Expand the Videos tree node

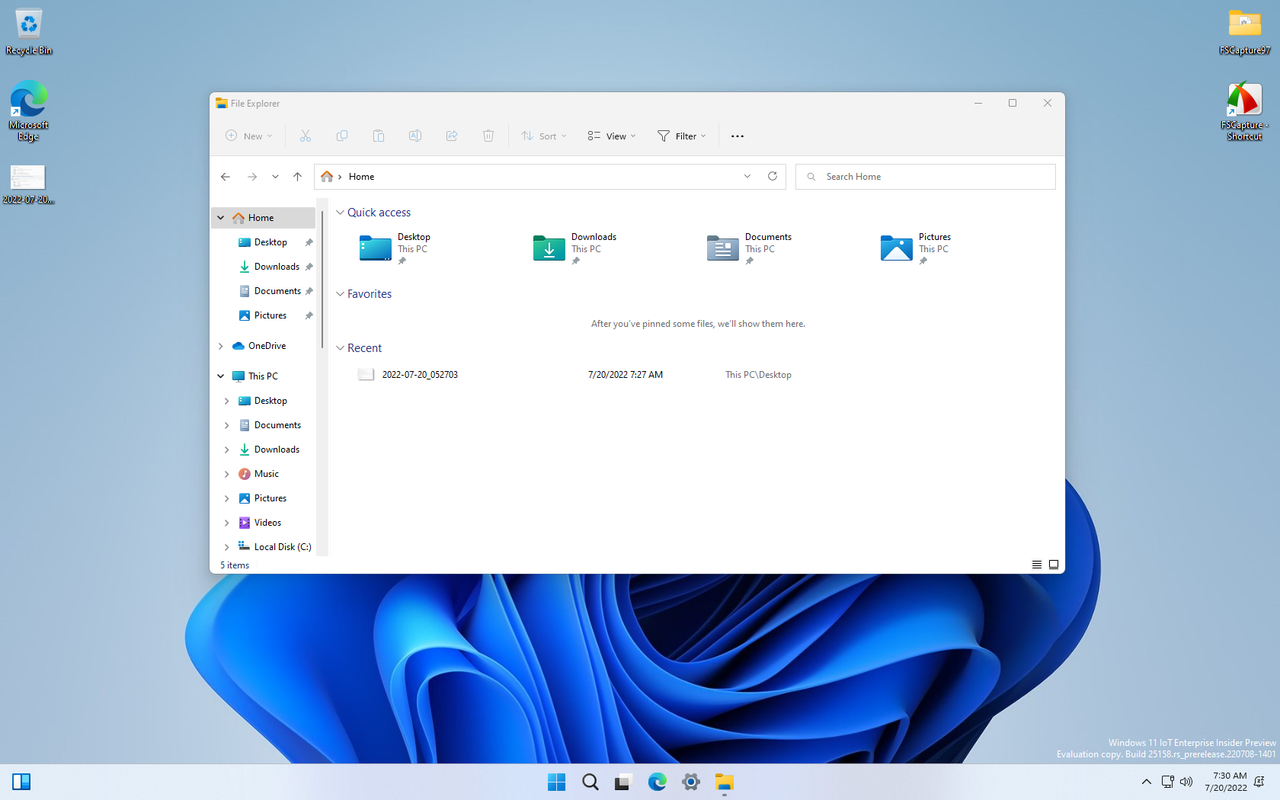(227, 523)
